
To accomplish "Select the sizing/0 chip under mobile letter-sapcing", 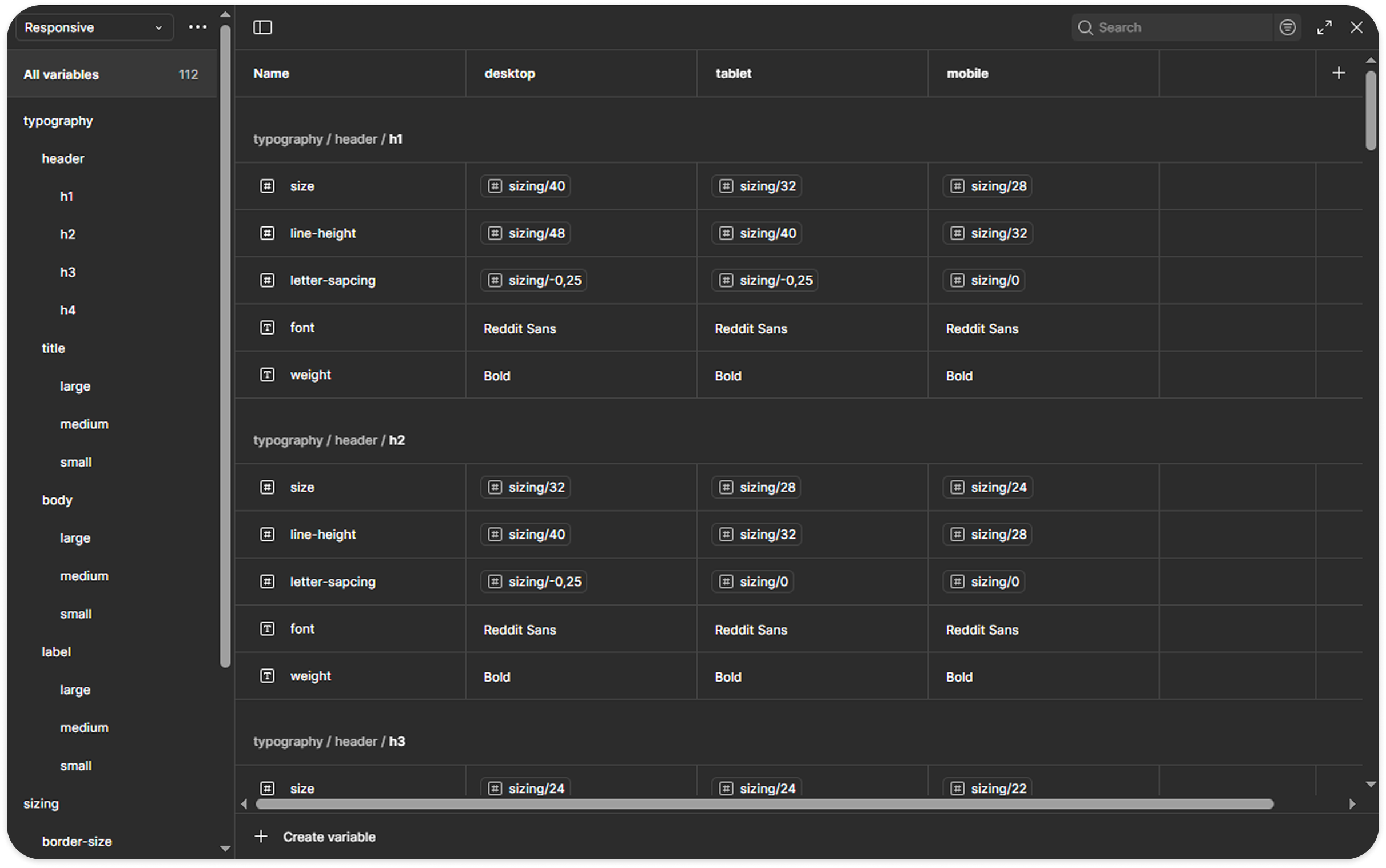I will [x=983, y=280].
